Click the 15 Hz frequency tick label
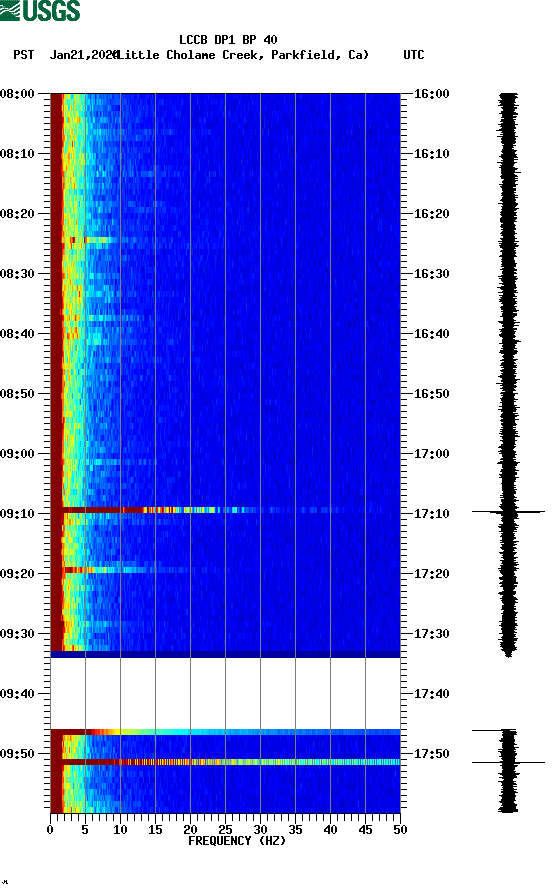The height and width of the screenshot is (893, 552). [155, 830]
